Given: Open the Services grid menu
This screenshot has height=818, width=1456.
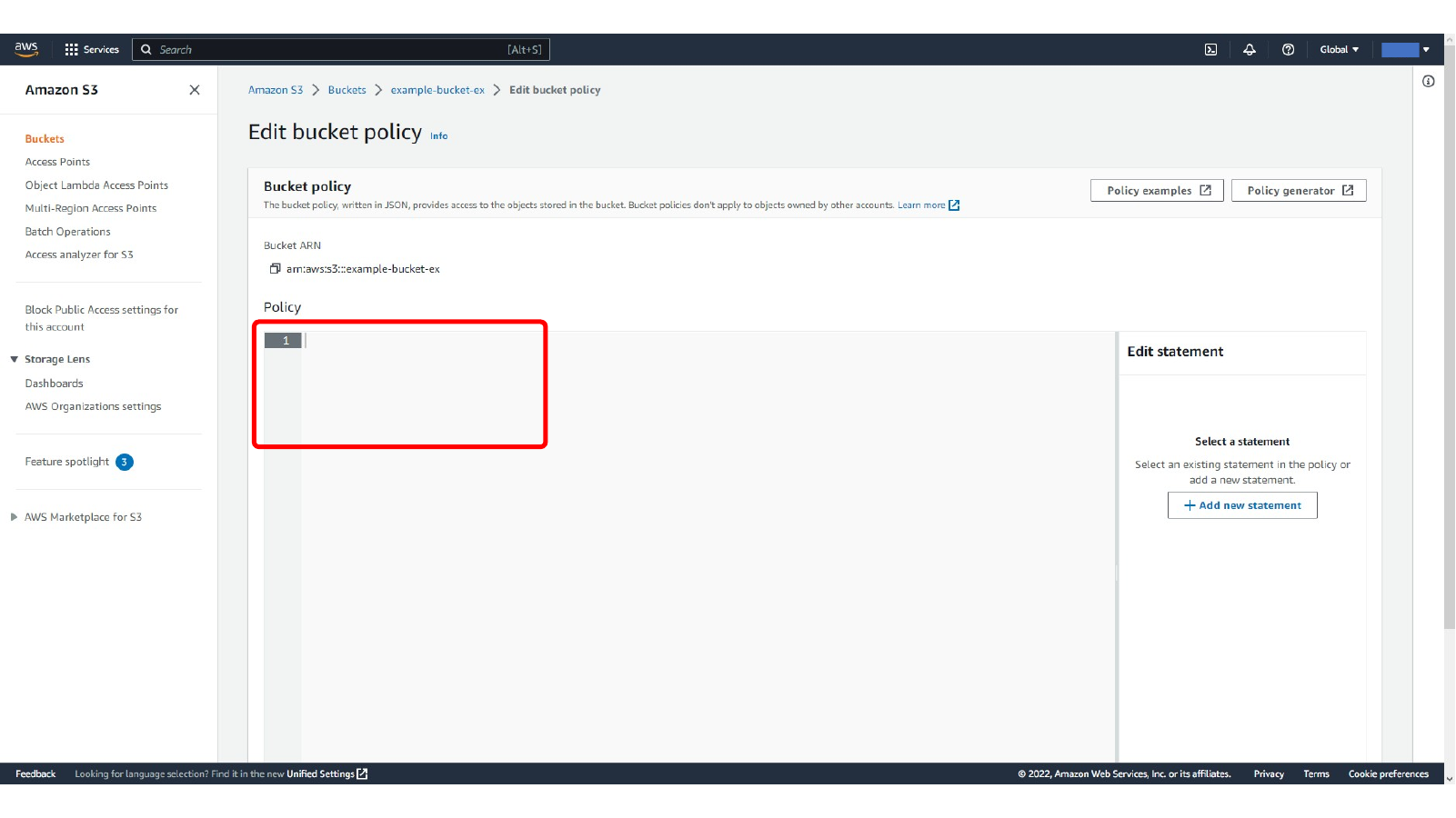Looking at the screenshot, I should point(92,49).
